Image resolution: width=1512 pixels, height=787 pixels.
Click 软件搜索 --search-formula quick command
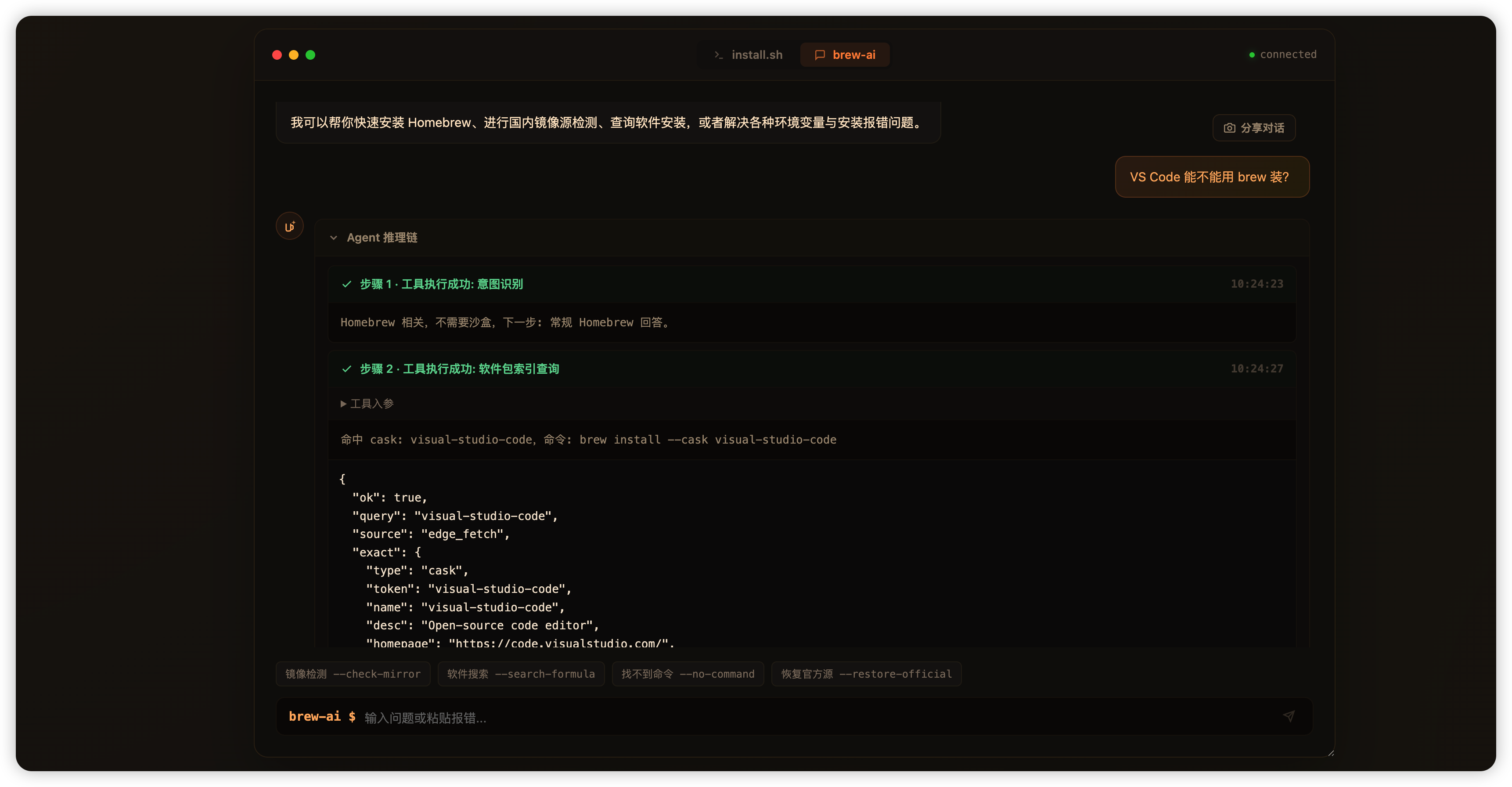click(521, 674)
